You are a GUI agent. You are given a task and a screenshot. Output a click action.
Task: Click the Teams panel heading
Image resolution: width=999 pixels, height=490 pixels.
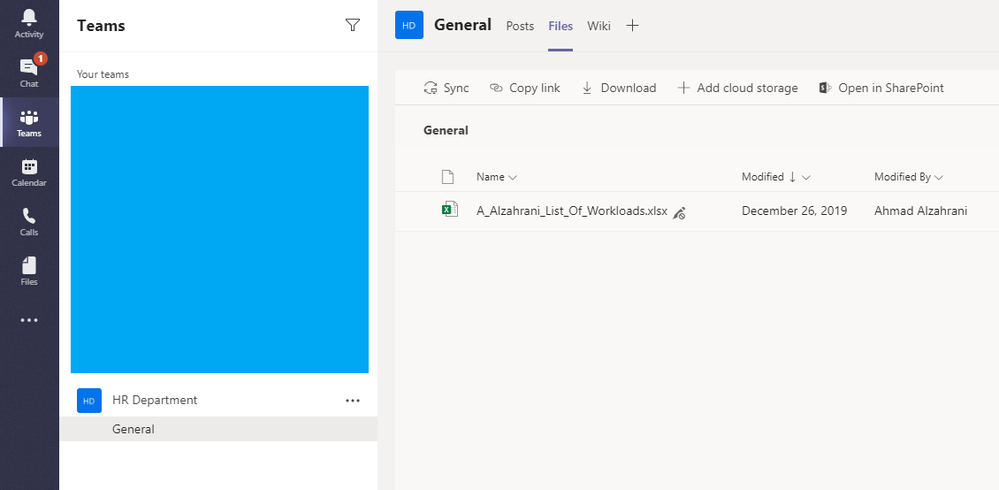point(101,25)
